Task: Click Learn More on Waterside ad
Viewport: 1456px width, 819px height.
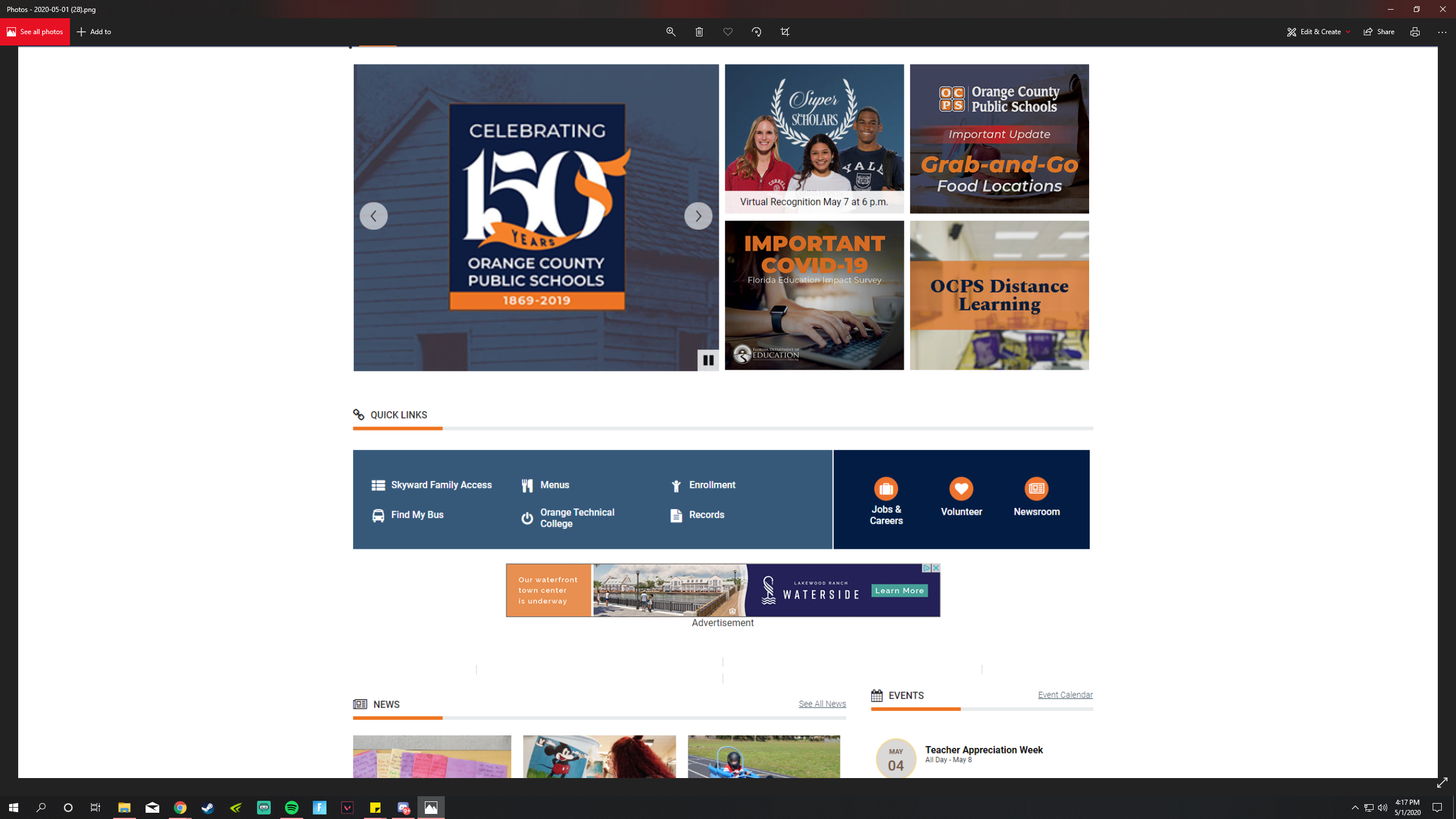Action: click(x=899, y=591)
